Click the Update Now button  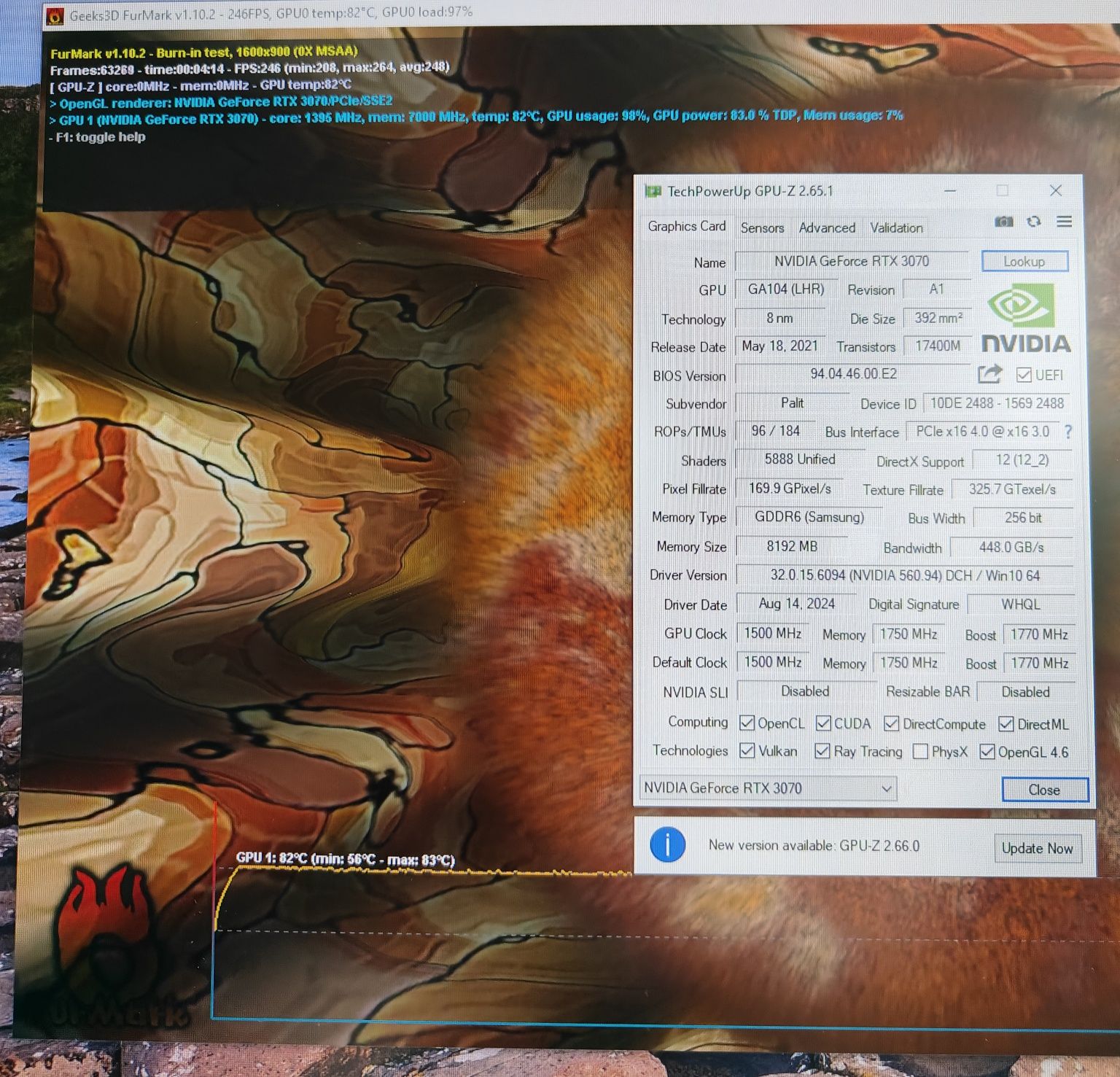click(1037, 848)
